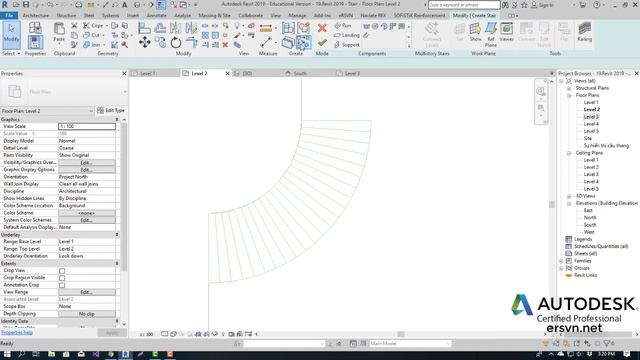Switch to the Level 3 view tab
Viewport: 640px width, 360px height.
[x=352, y=73]
